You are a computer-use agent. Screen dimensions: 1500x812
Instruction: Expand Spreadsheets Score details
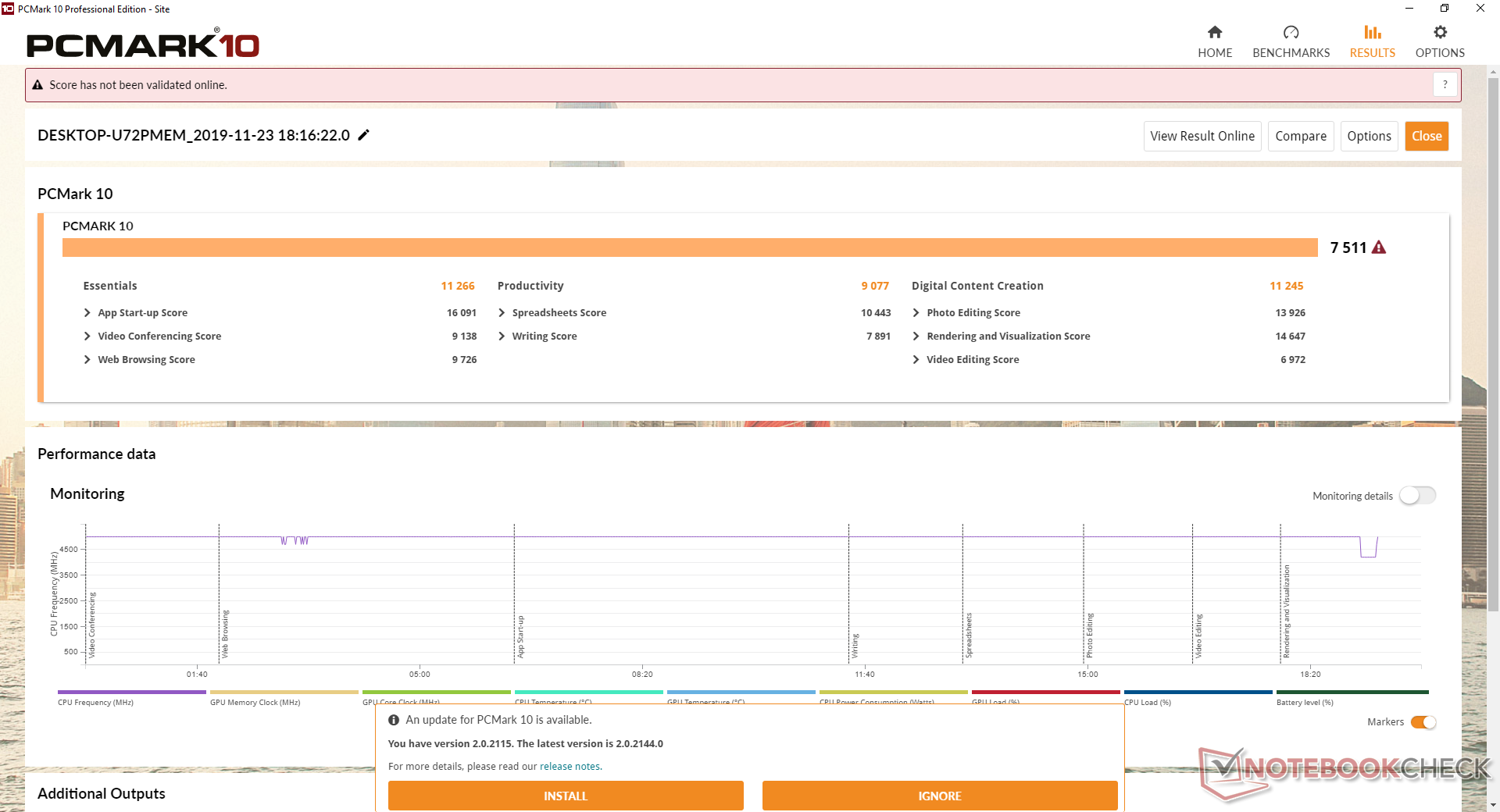(x=502, y=312)
